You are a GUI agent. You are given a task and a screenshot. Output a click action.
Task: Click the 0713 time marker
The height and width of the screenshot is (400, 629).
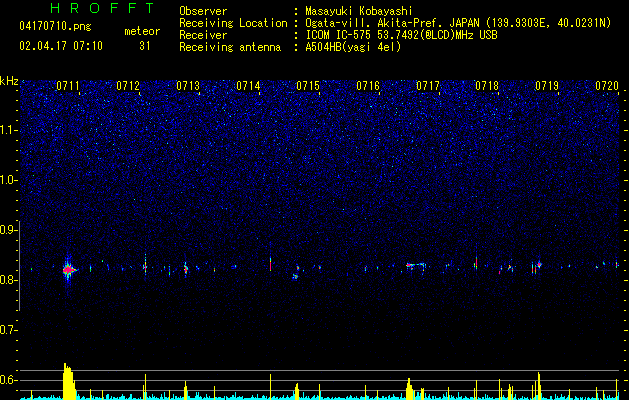(188, 85)
